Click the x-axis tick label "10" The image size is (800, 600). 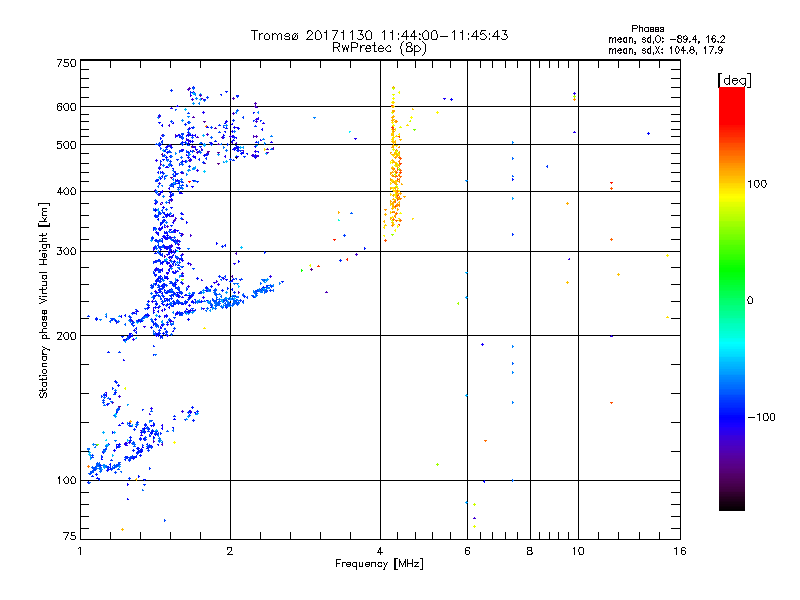tap(578, 551)
